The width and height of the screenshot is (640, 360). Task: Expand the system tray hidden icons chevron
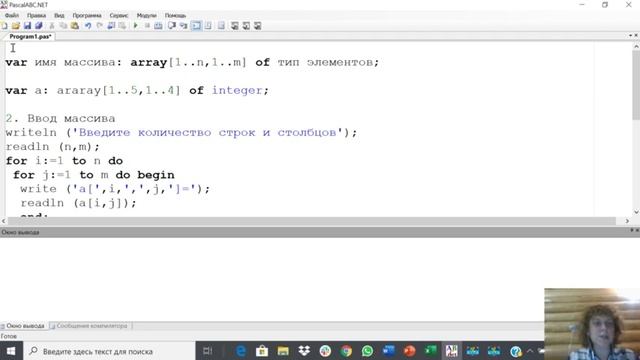tap(530, 351)
